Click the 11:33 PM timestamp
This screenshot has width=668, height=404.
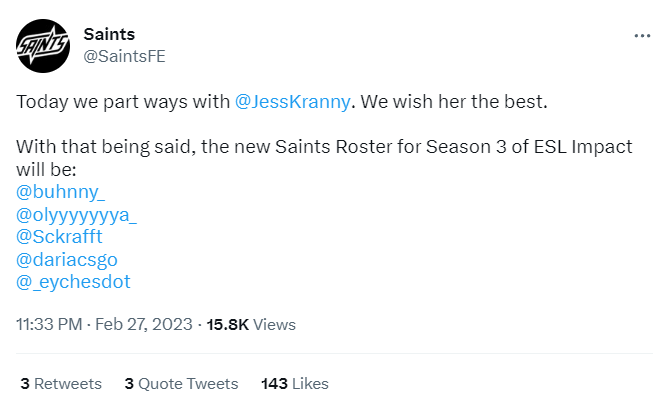(x=50, y=324)
